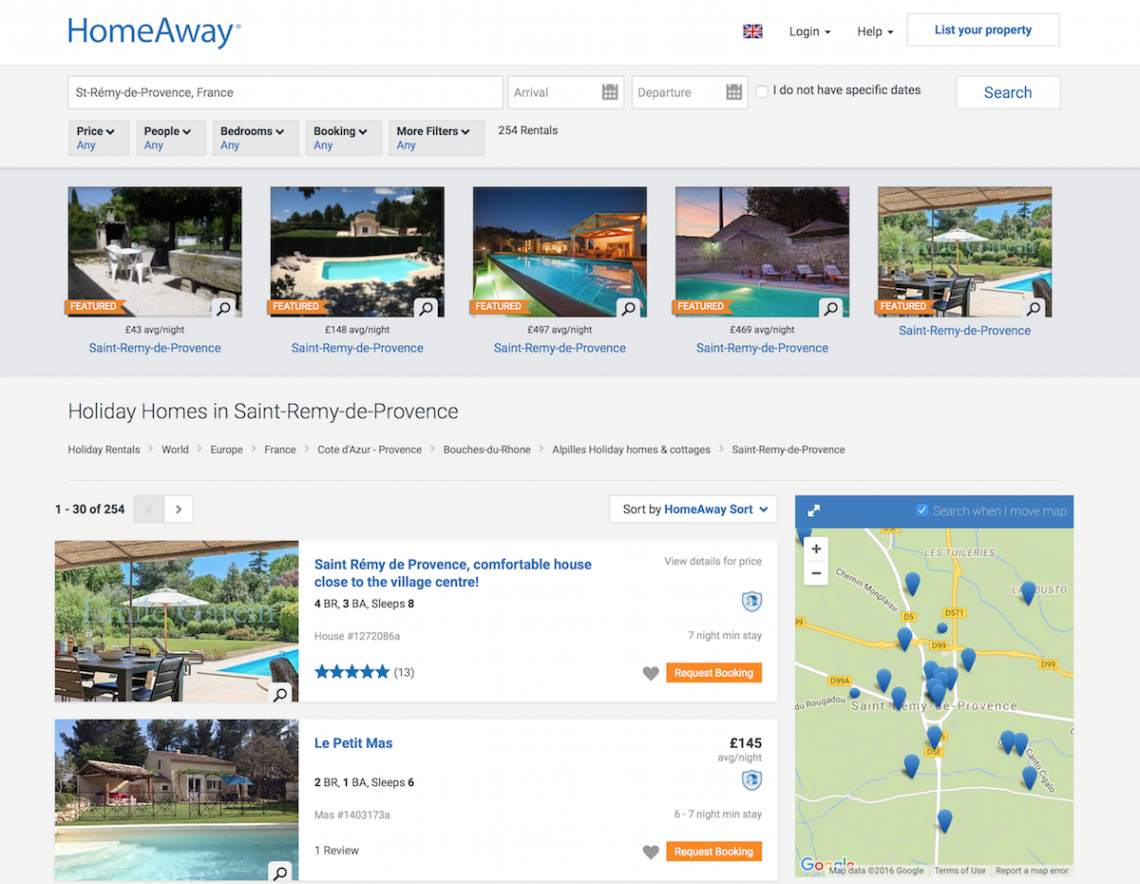Click magnifier on £469 featured photo

coord(831,308)
